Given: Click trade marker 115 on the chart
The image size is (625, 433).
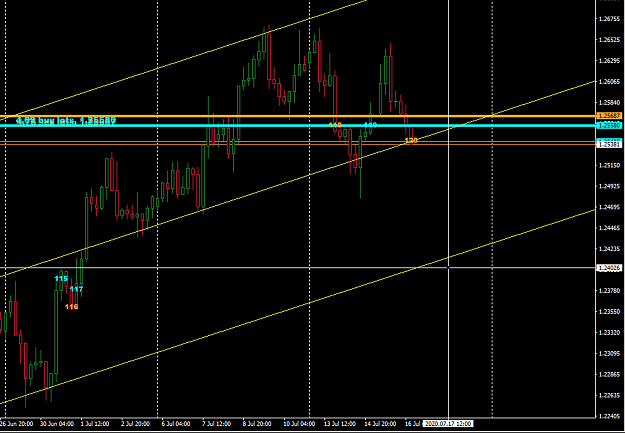Looking at the screenshot, I should (x=61, y=278).
